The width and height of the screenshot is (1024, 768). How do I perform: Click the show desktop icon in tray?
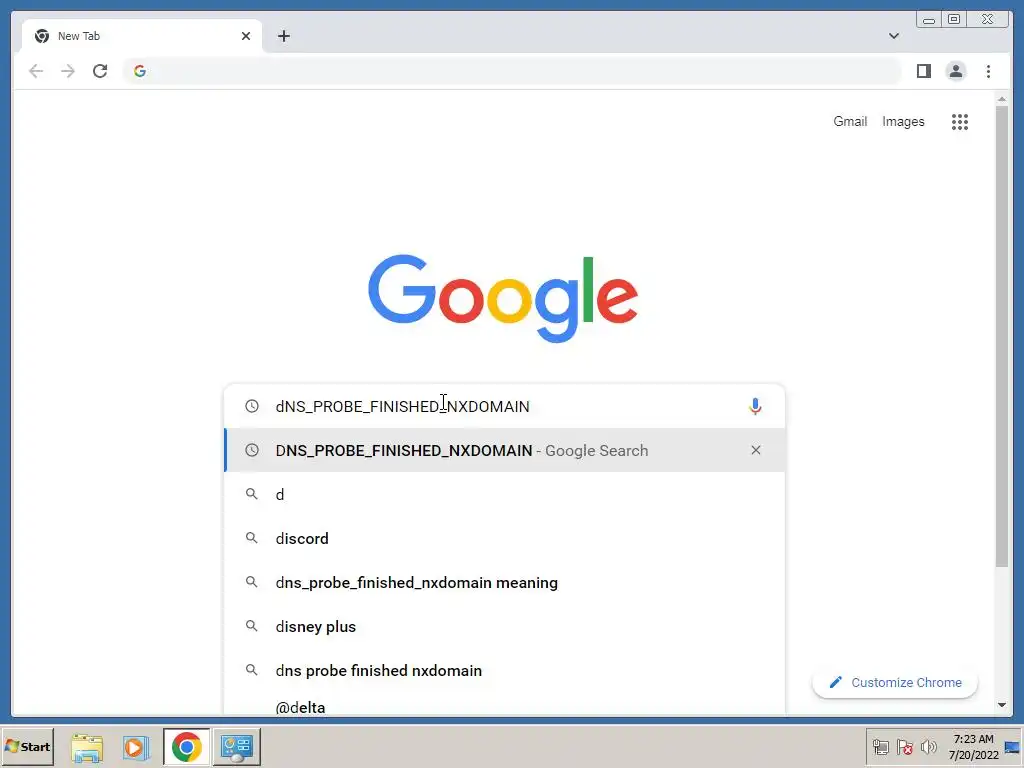click(x=1013, y=747)
